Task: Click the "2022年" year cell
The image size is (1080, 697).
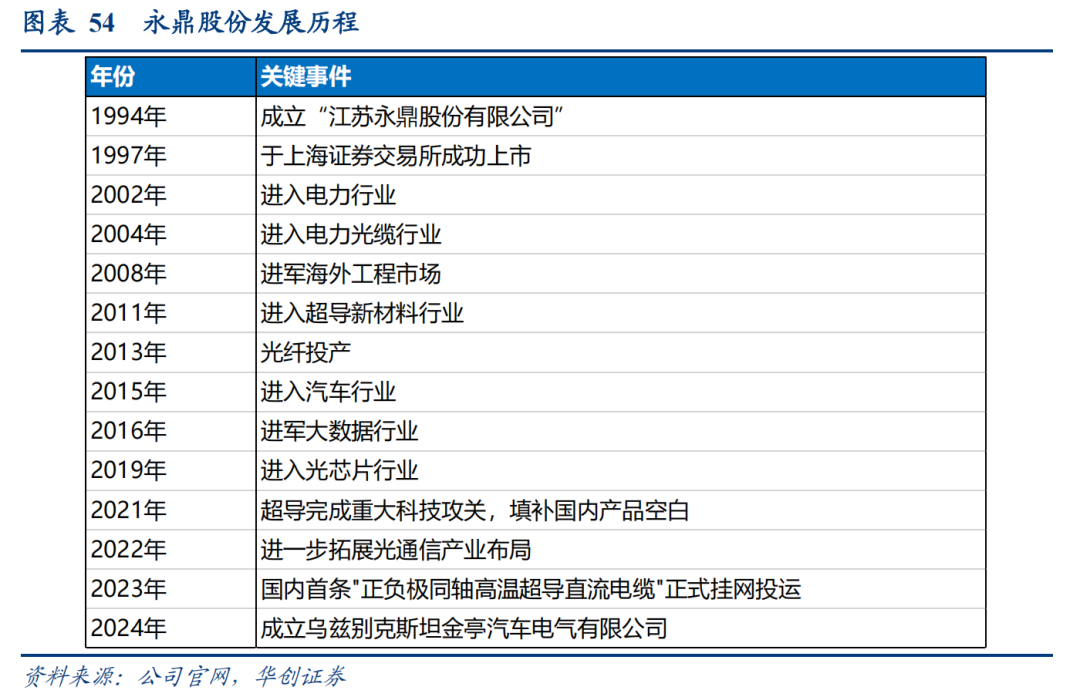Action: point(129,550)
